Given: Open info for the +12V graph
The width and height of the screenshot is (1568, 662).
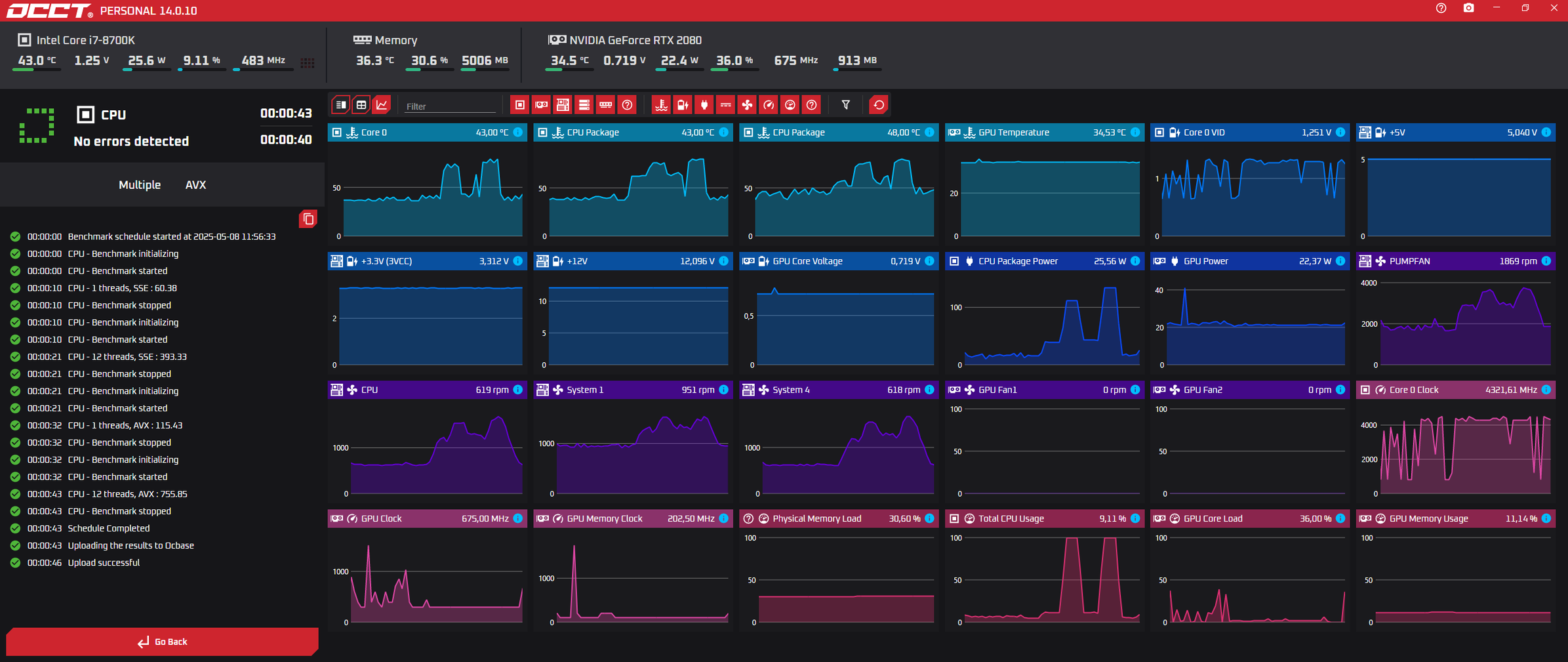Looking at the screenshot, I should 723,261.
